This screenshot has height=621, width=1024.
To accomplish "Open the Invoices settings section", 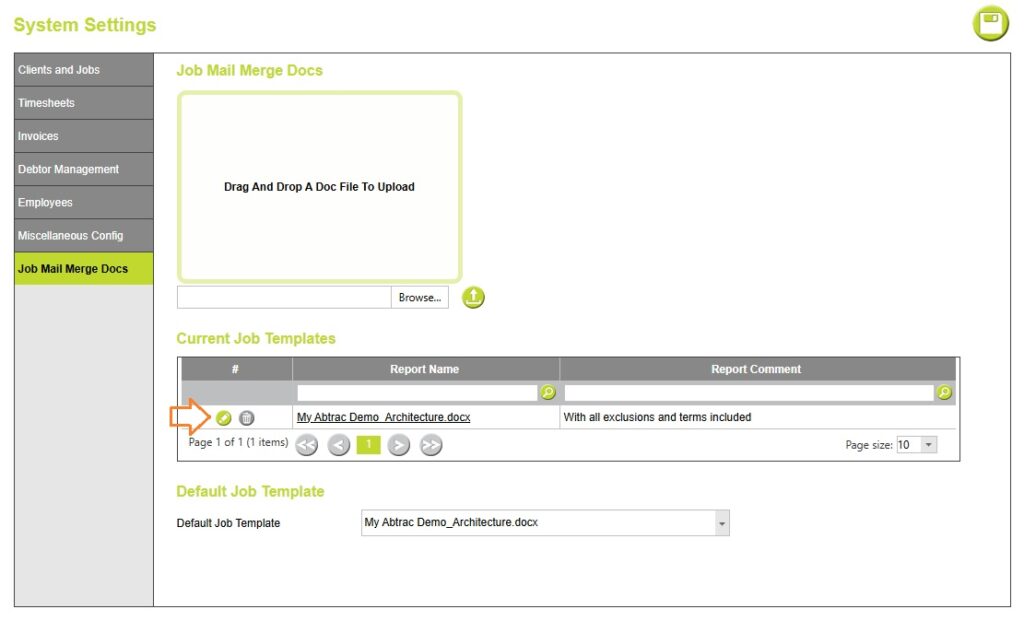I will point(84,136).
